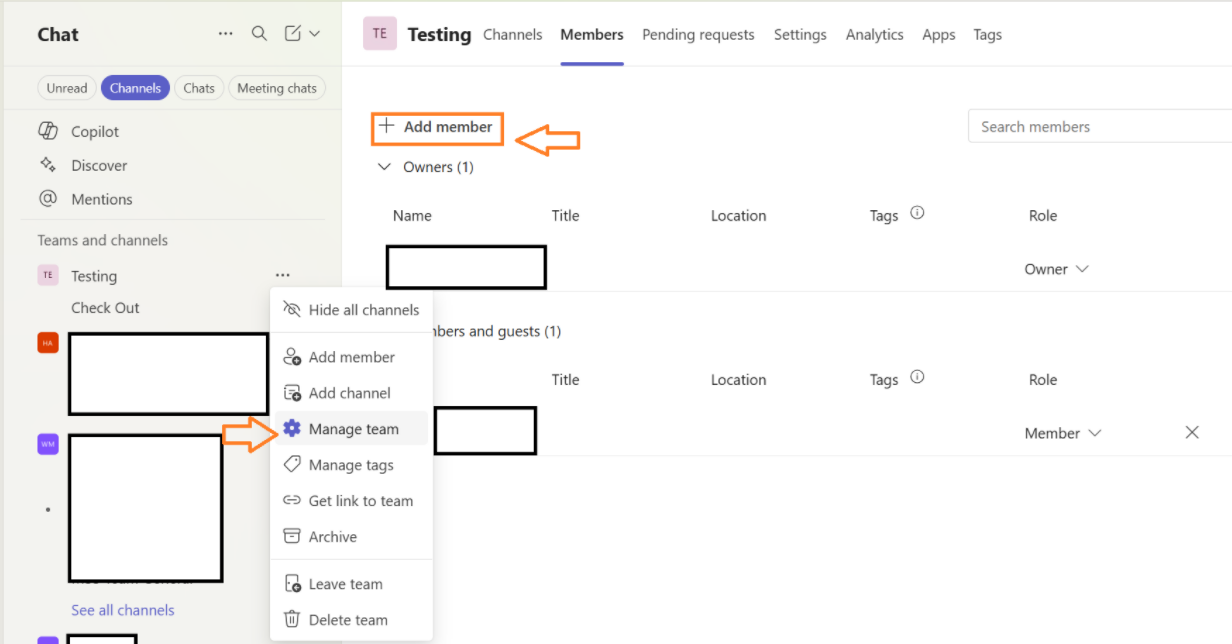
Task: Open the Tags tab
Action: click(x=988, y=34)
